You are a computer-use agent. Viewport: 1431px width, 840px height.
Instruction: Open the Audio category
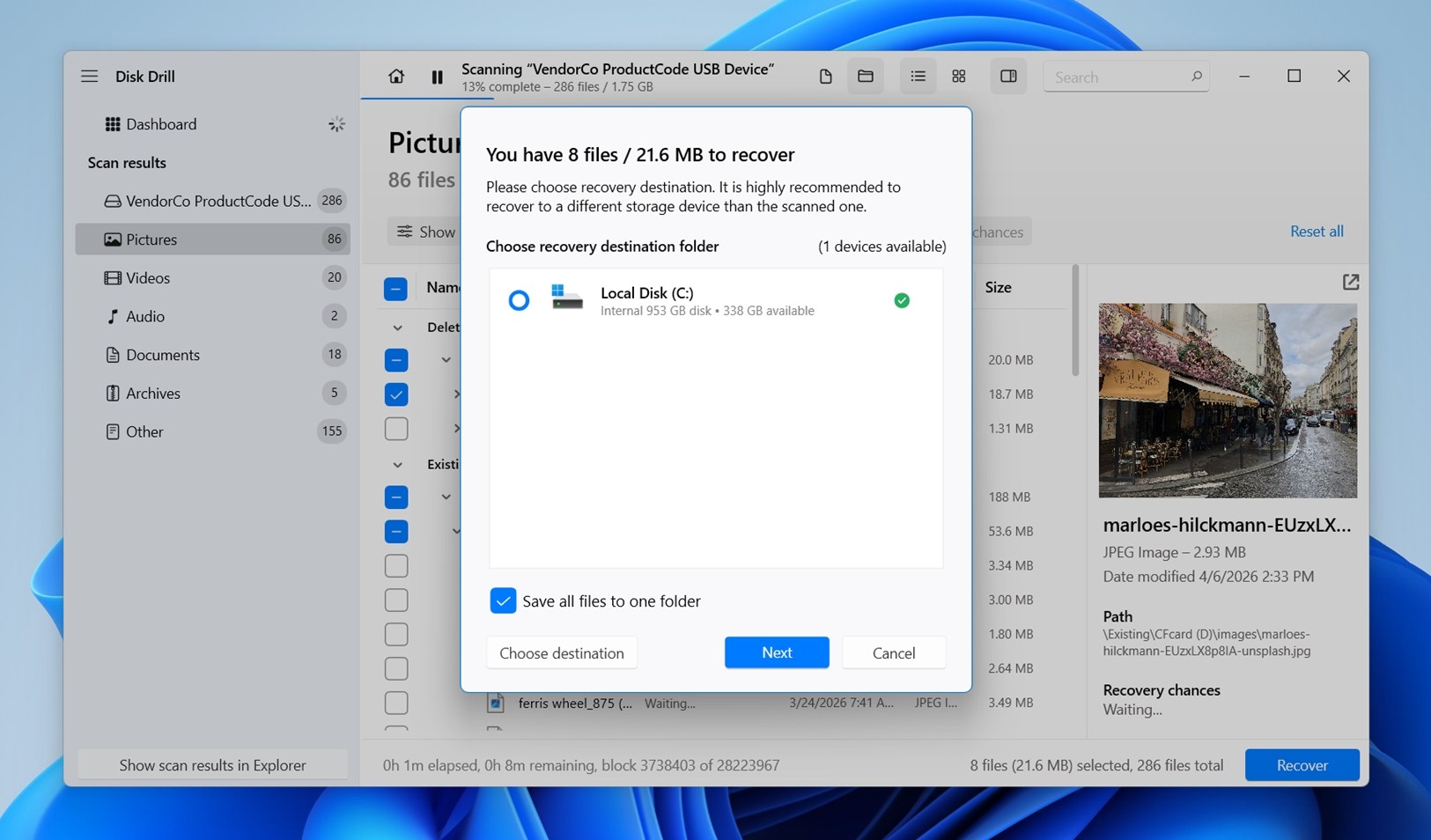click(x=213, y=316)
